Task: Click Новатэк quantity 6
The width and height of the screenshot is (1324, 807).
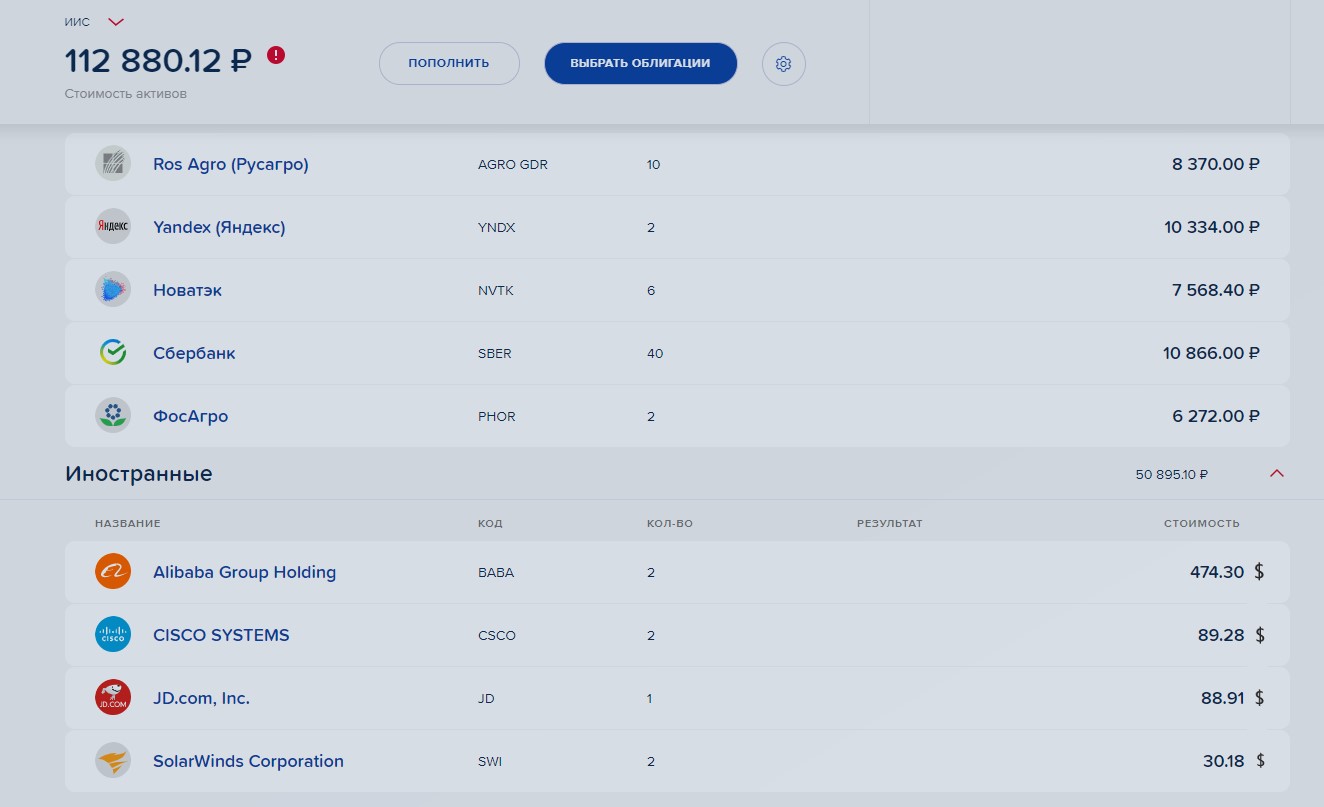Action: tap(651, 290)
